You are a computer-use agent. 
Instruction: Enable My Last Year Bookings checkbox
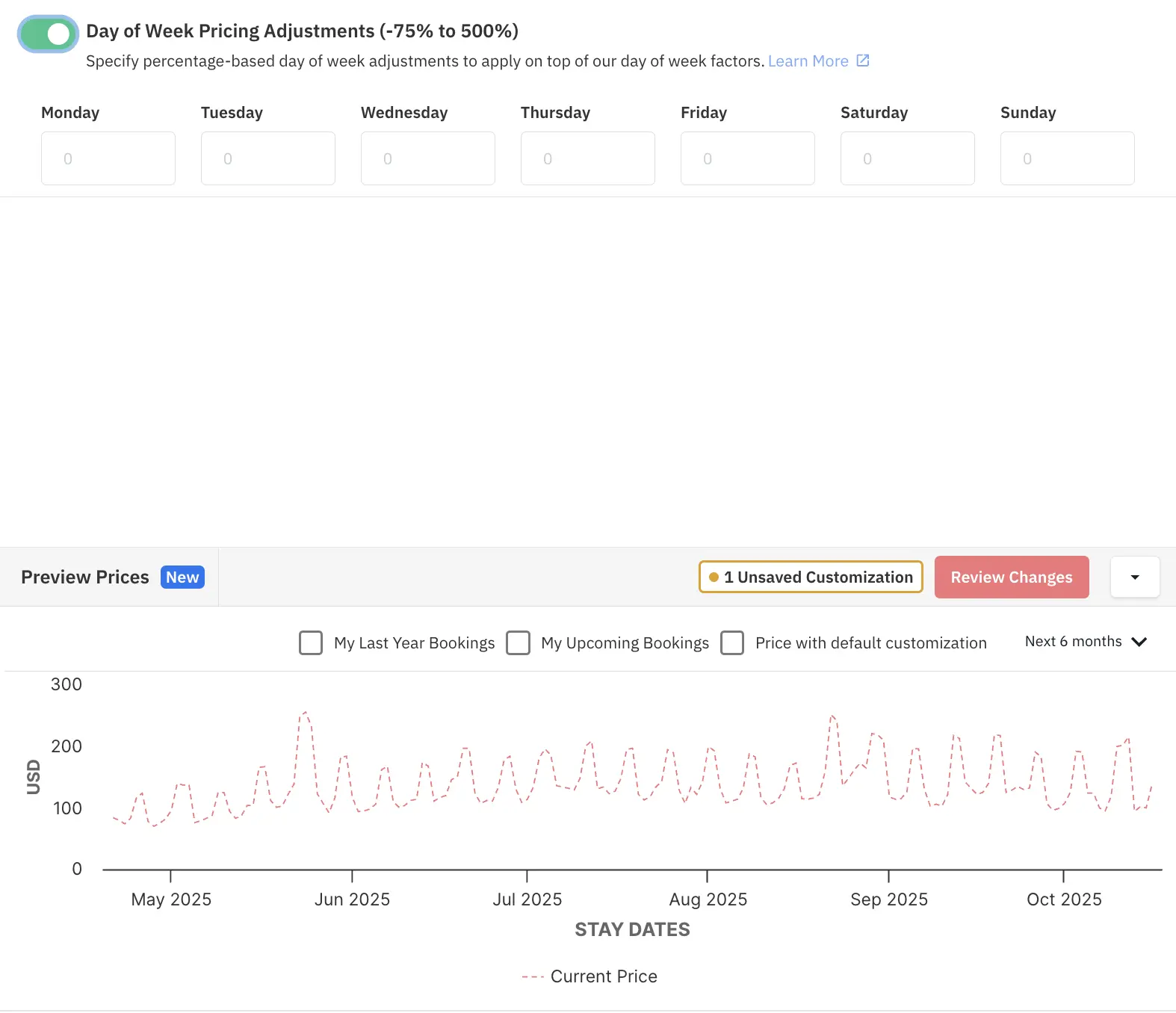(x=311, y=642)
